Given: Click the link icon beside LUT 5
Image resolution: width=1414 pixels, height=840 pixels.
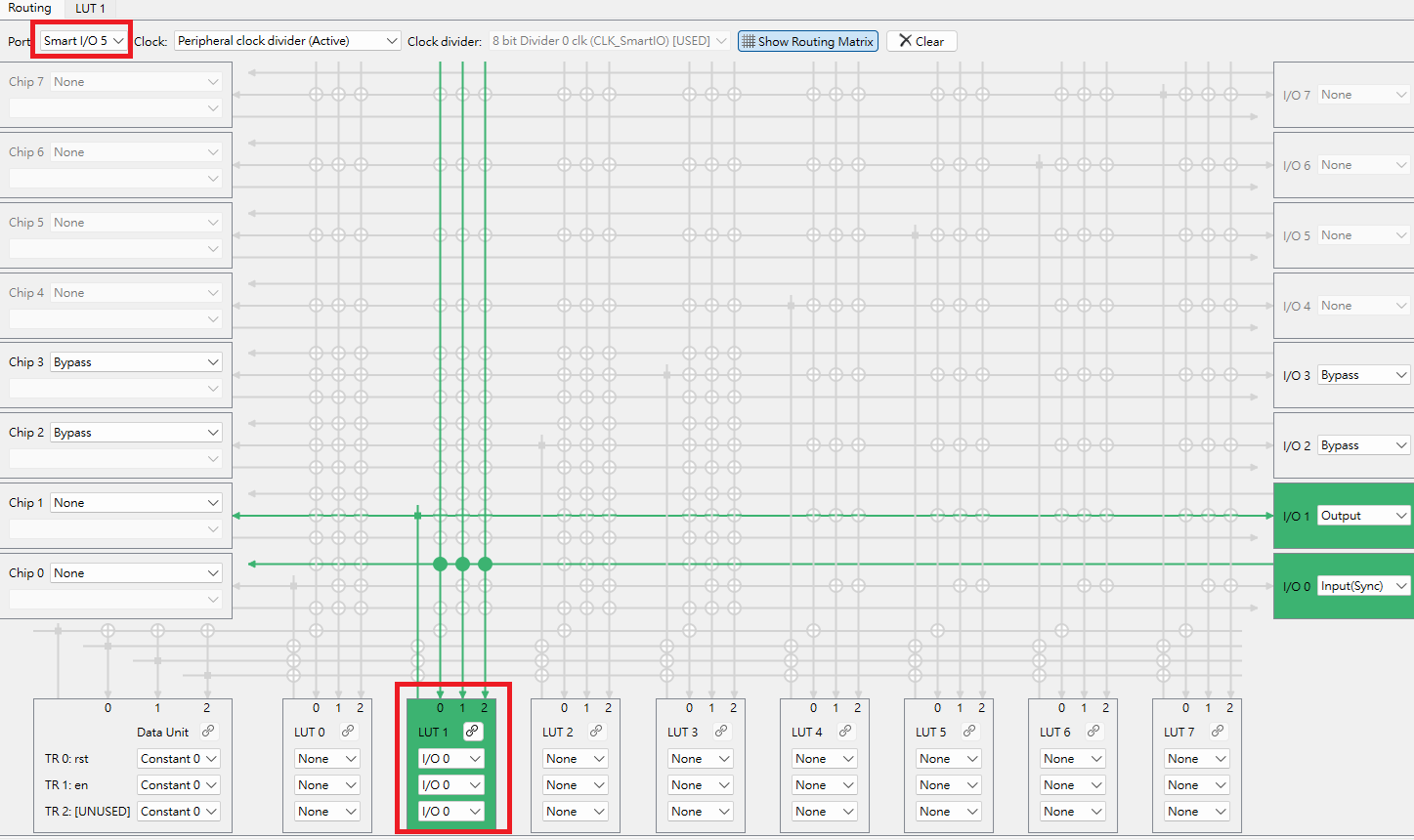Looking at the screenshot, I should click(969, 731).
